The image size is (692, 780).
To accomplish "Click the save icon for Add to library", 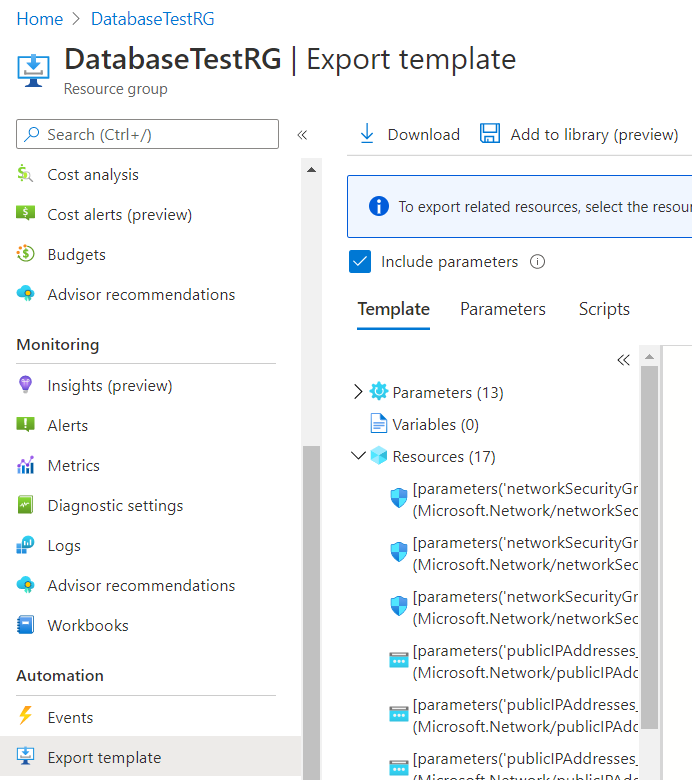I will (490, 133).
